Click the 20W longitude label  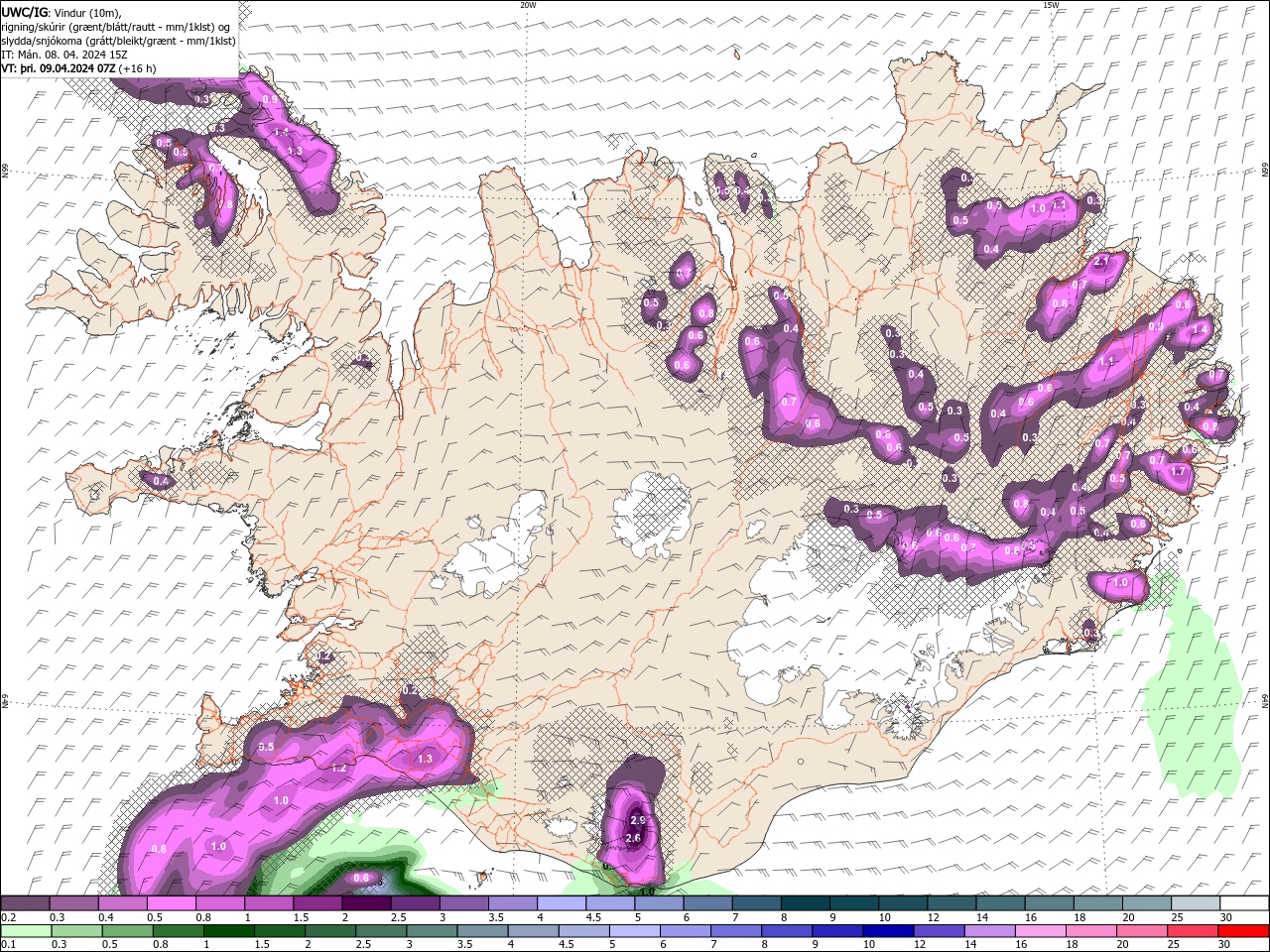click(x=528, y=5)
